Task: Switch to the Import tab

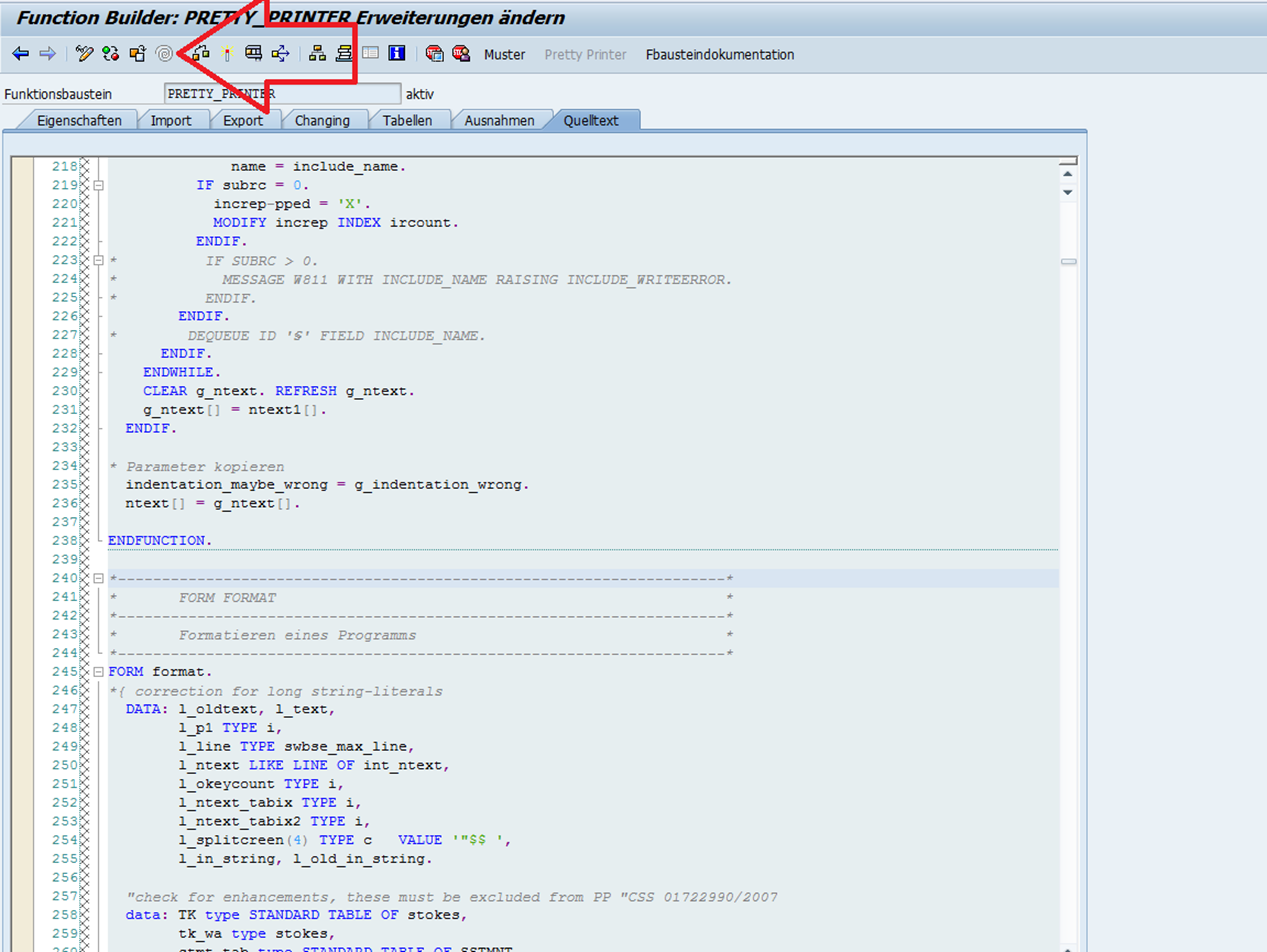Action: (172, 120)
